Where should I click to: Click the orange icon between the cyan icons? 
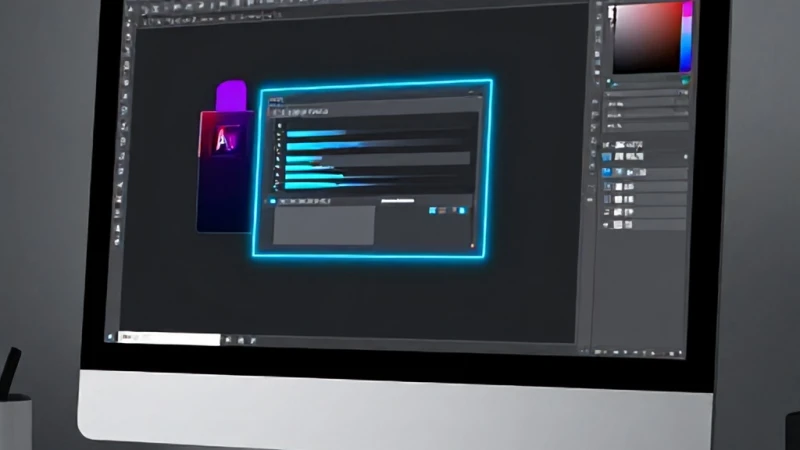(x=442, y=210)
